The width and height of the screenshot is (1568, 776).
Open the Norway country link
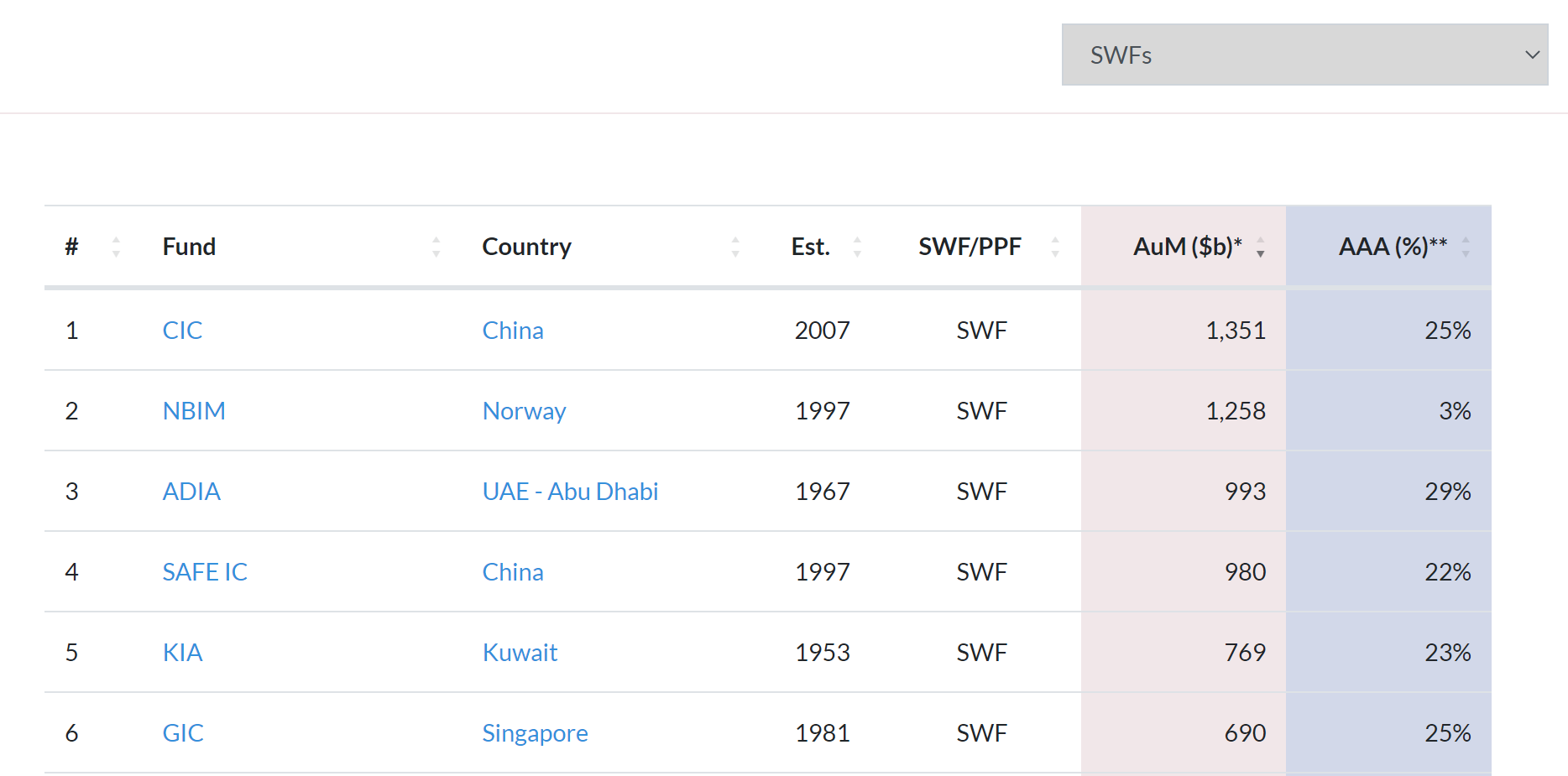coord(524,410)
